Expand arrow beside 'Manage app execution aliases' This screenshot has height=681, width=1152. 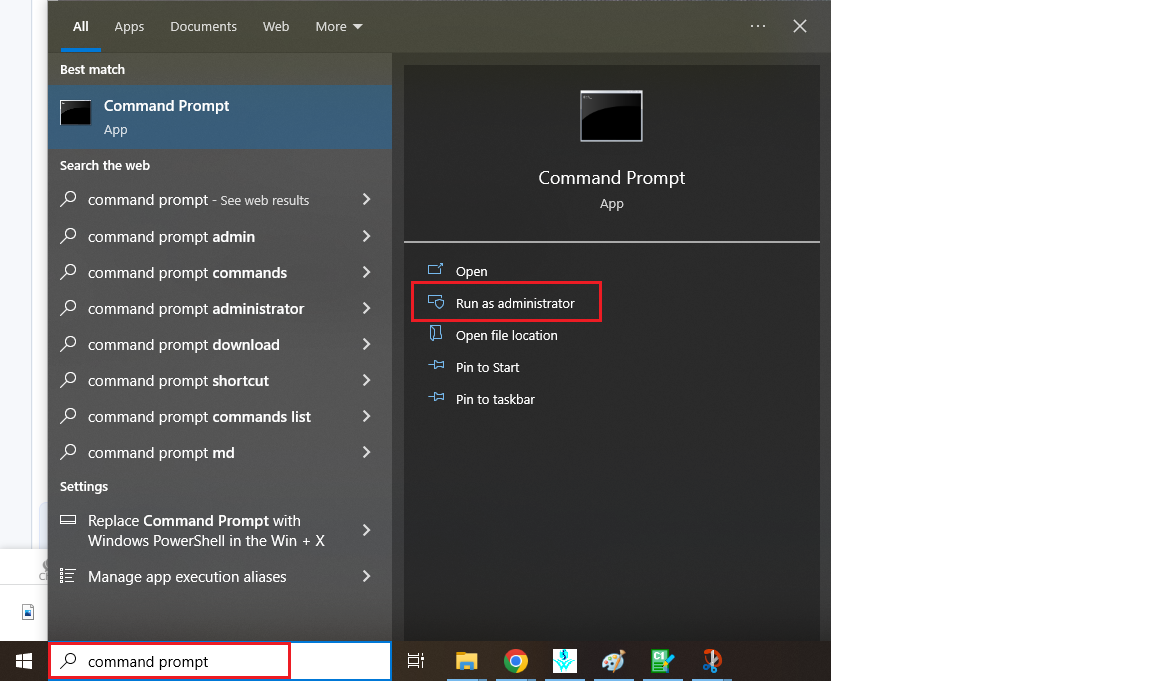[x=367, y=577]
